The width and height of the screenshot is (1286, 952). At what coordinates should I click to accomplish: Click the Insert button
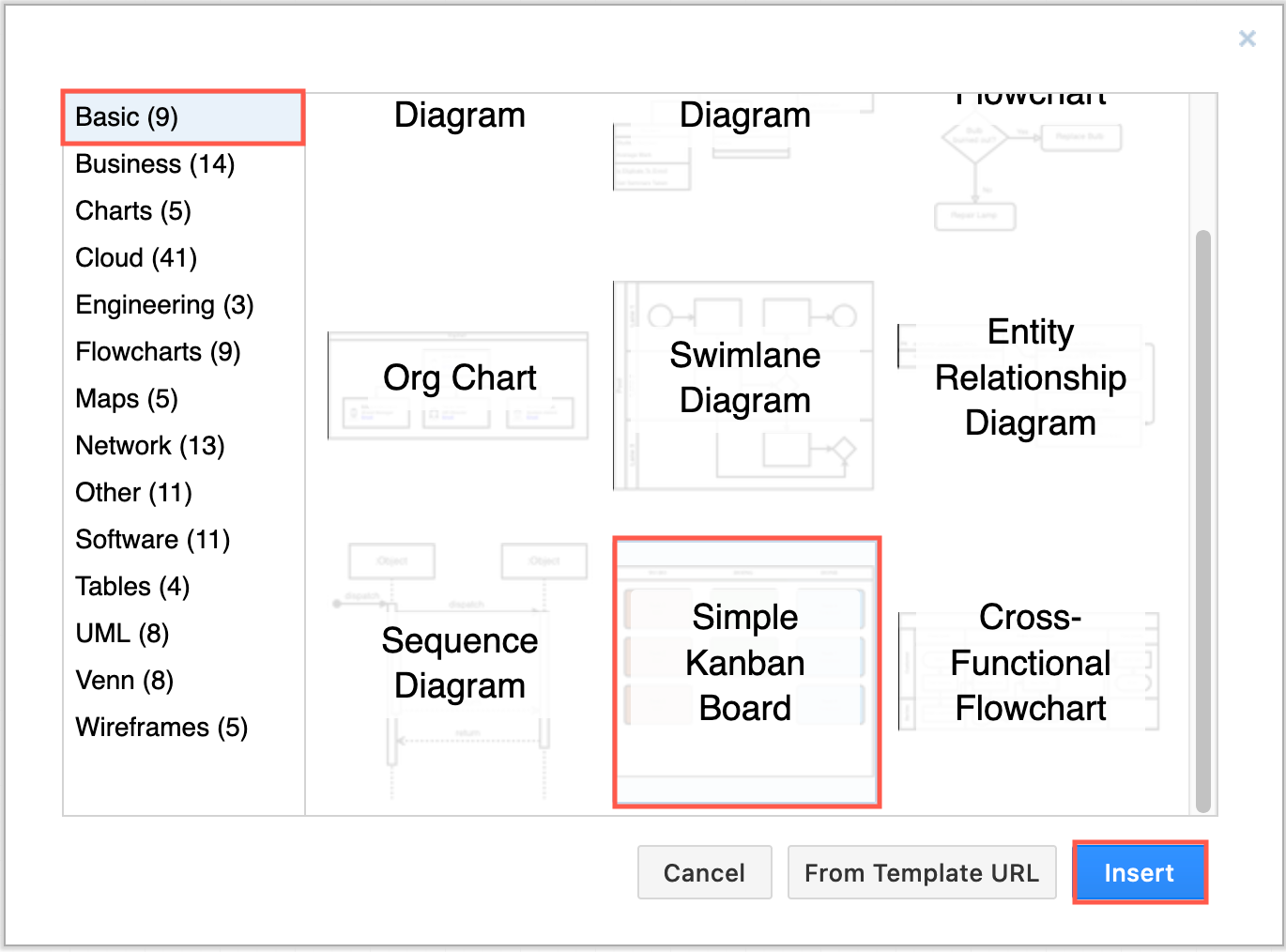tap(1139, 872)
